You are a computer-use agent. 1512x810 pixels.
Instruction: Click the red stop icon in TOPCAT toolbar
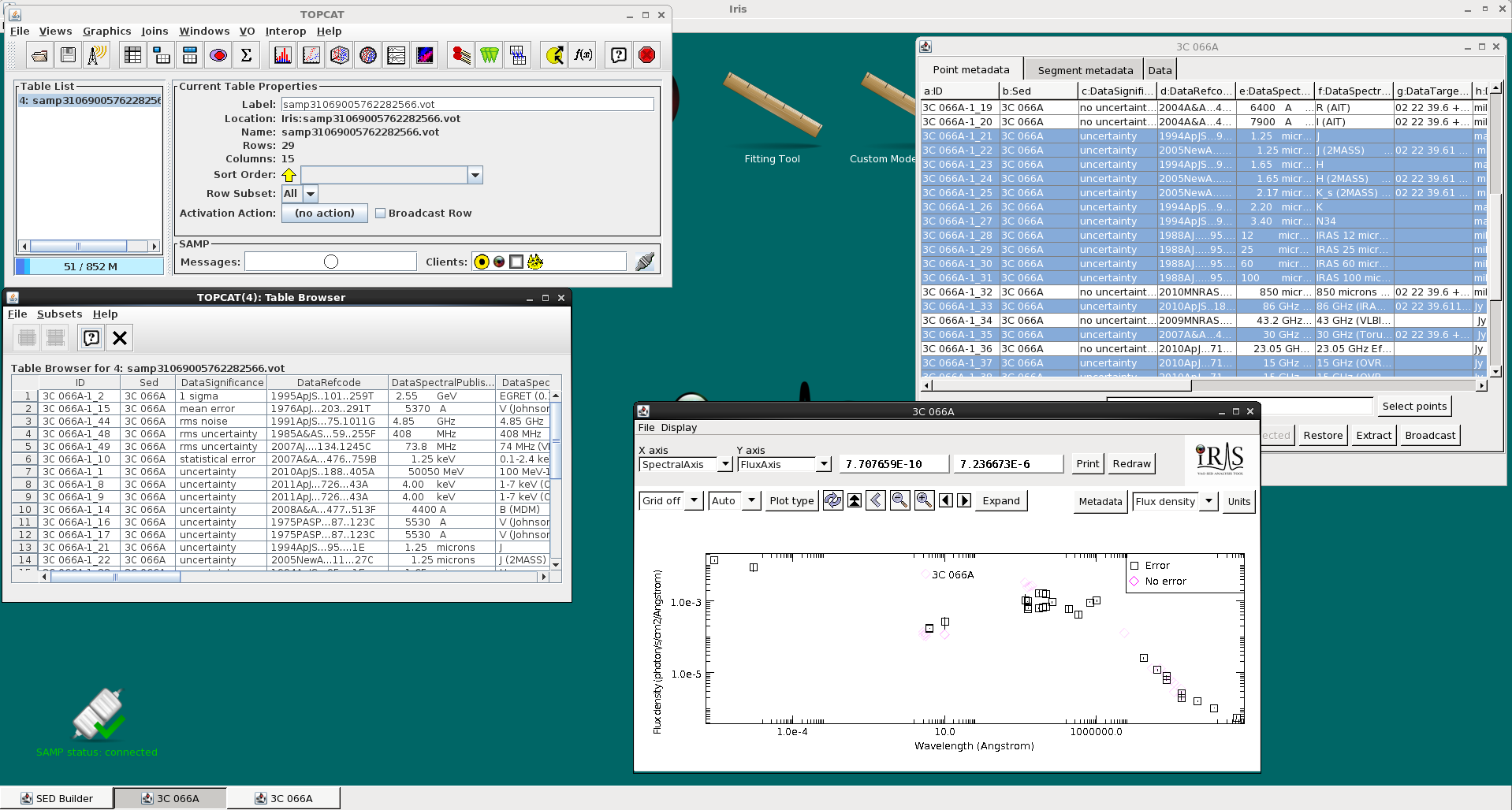[x=647, y=55]
